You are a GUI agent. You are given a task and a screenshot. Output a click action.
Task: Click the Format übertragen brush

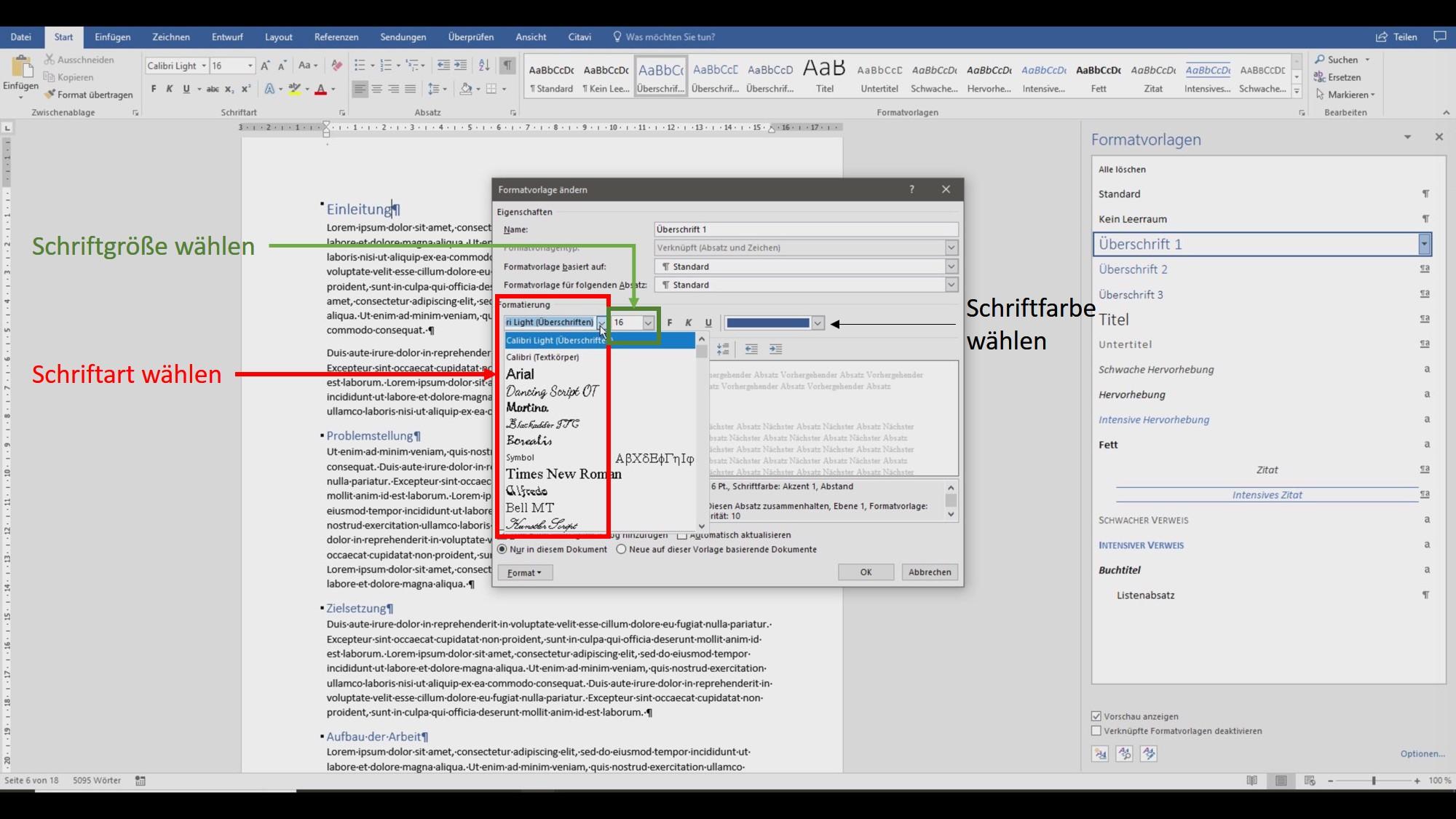point(89,95)
